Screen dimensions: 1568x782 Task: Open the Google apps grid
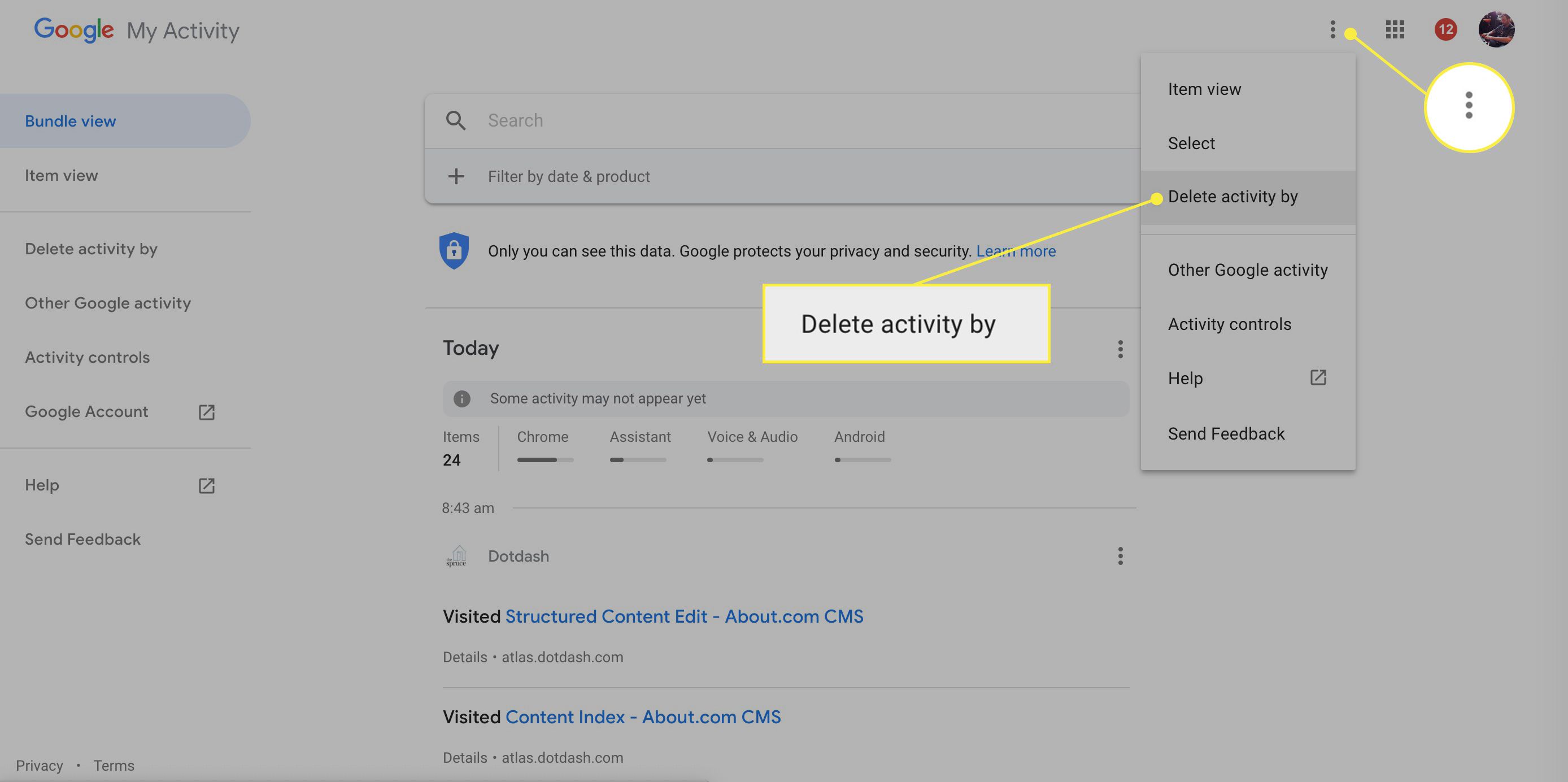(x=1395, y=29)
